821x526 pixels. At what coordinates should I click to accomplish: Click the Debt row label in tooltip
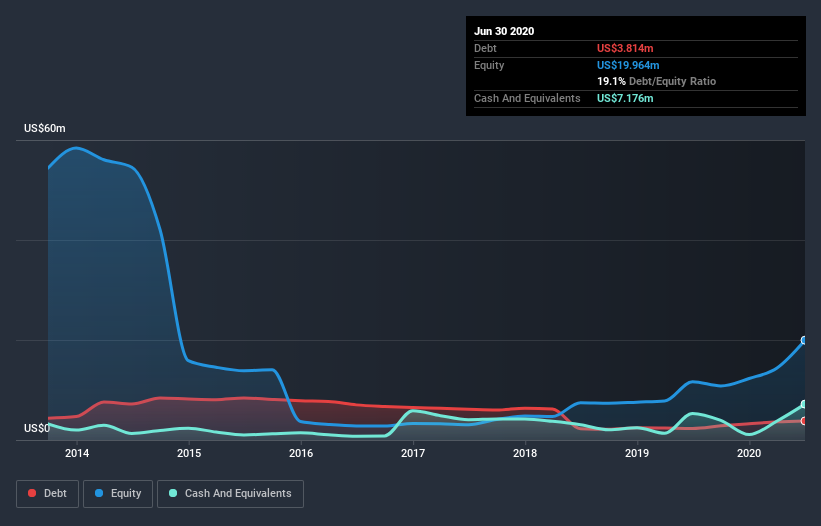(x=485, y=48)
